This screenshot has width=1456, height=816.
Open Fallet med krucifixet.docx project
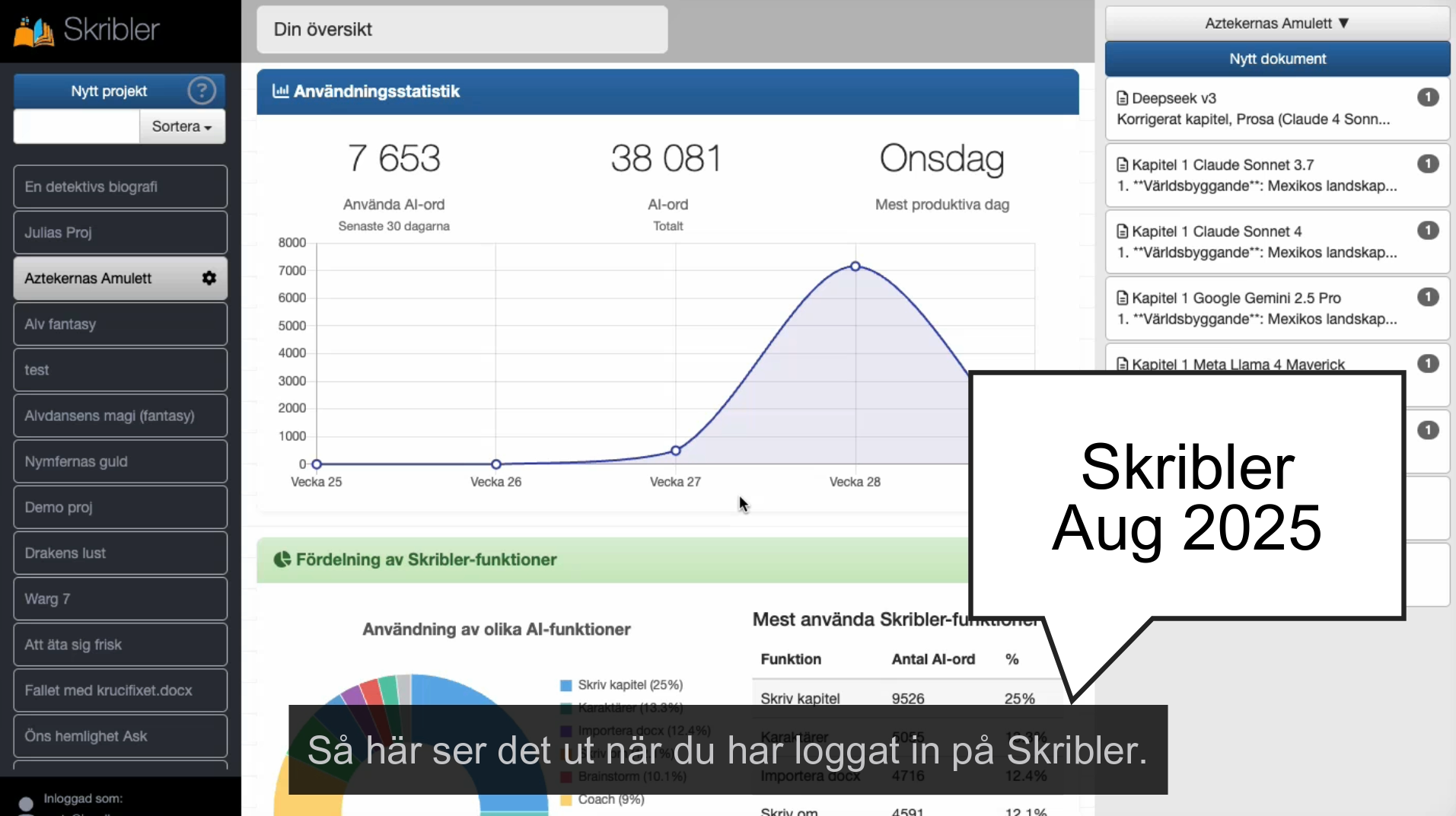tap(120, 690)
